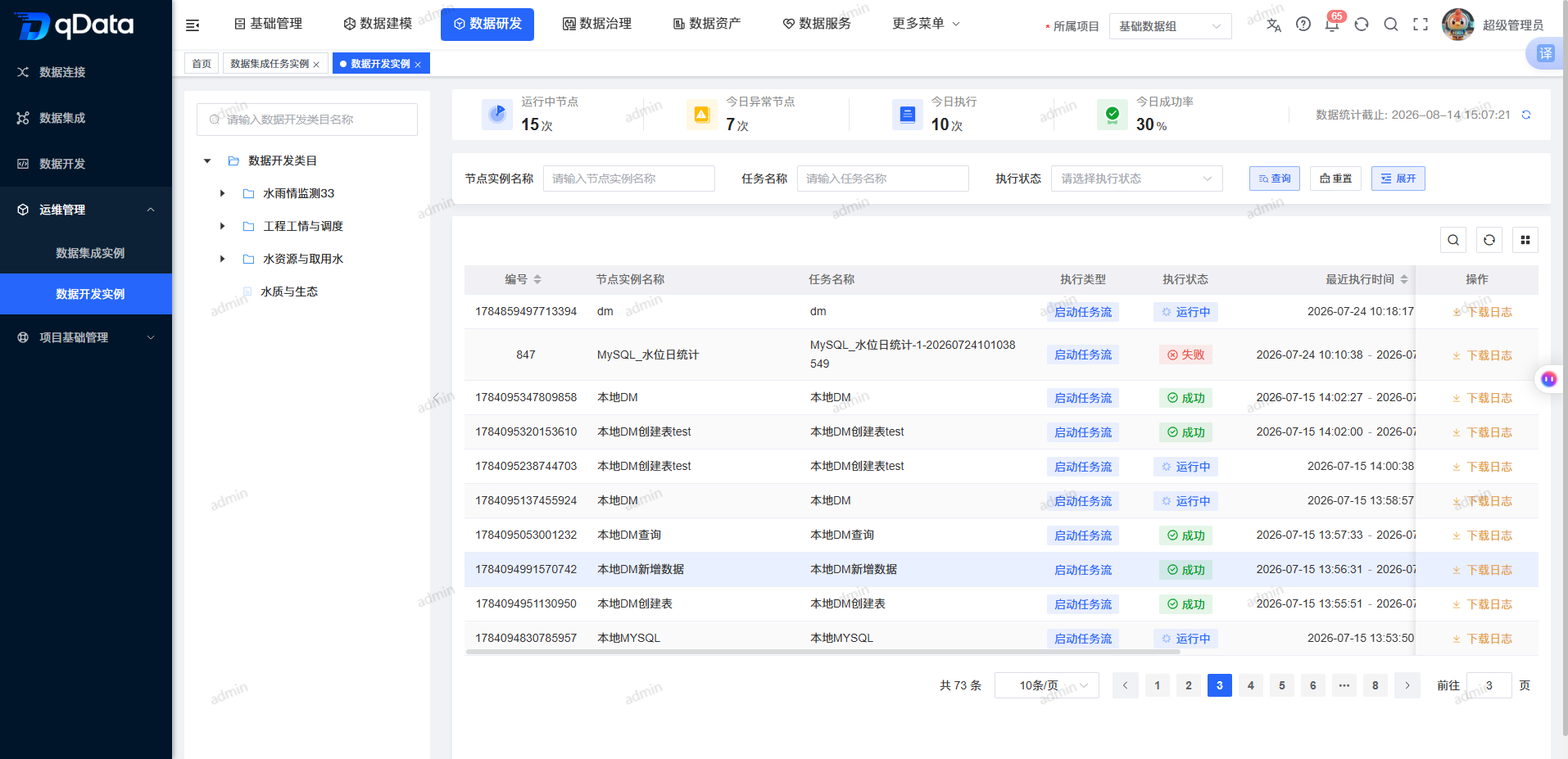The height and width of the screenshot is (759, 1568).
Task: Click the 展开 filter button
Action: [1398, 178]
